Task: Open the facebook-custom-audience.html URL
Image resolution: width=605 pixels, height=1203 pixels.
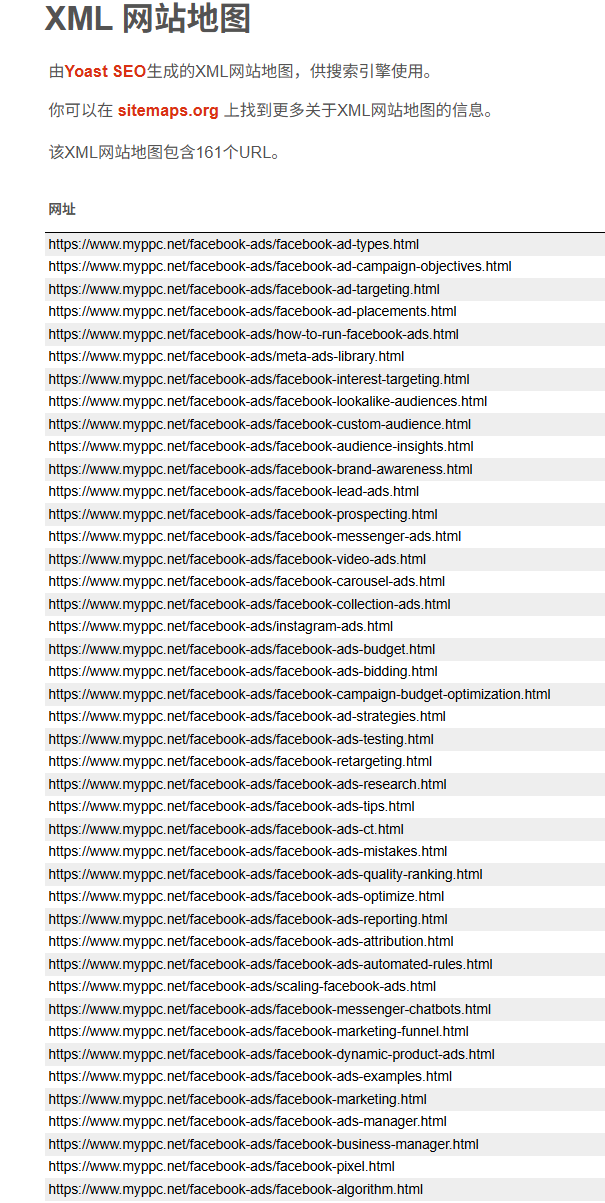Action: point(260,424)
